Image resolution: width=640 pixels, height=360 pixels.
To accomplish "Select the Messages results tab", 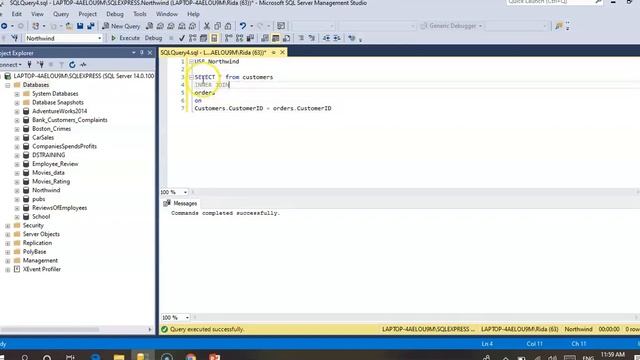I will click(x=180, y=203).
